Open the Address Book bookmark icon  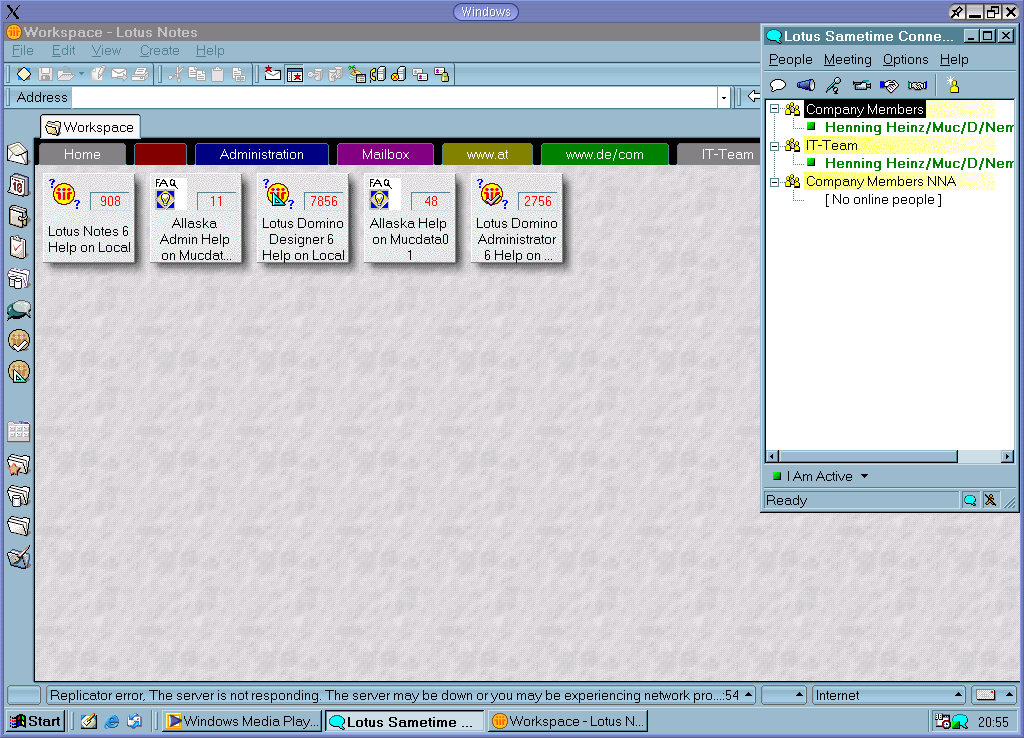click(x=18, y=216)
